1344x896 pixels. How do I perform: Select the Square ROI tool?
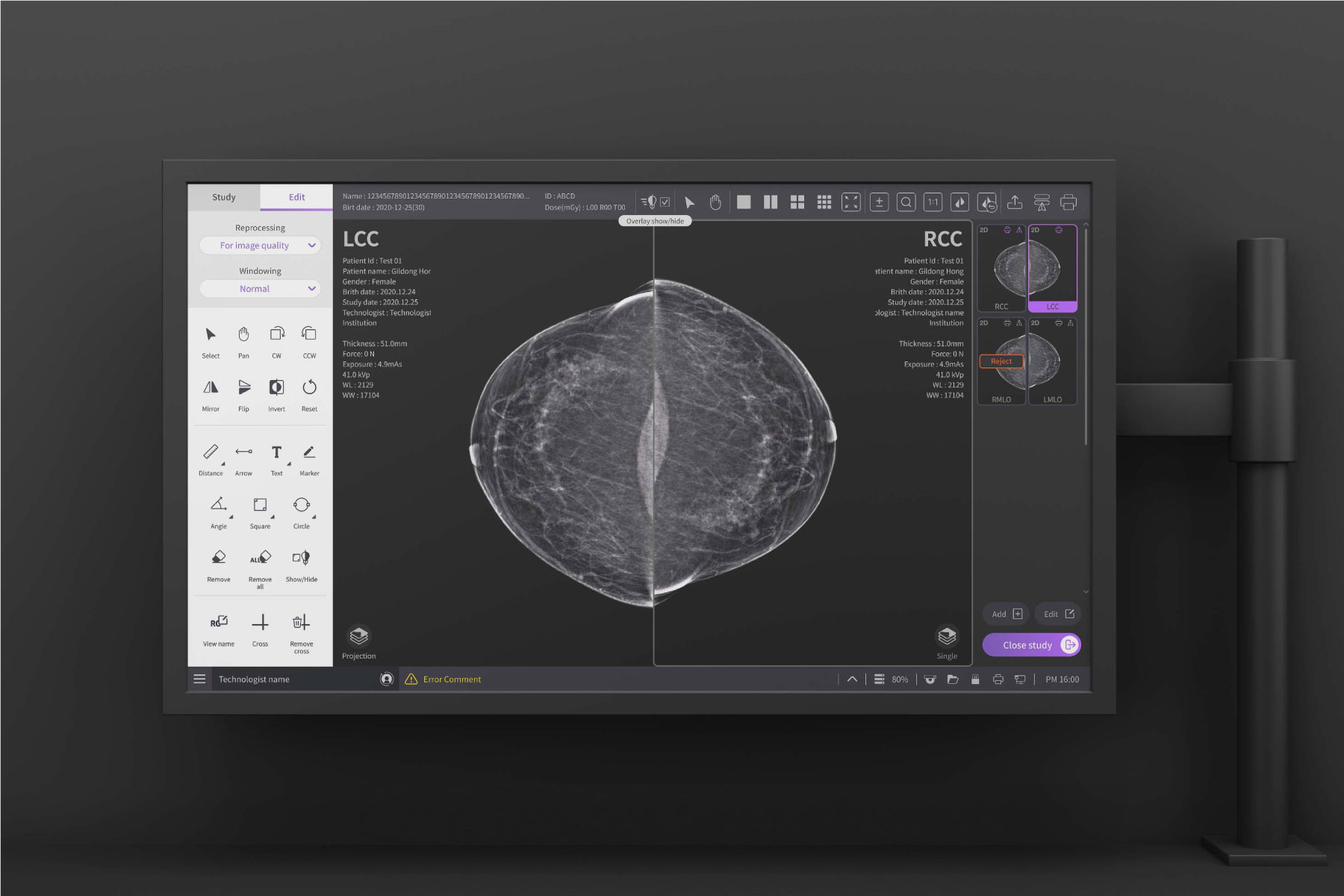(260, 513)
